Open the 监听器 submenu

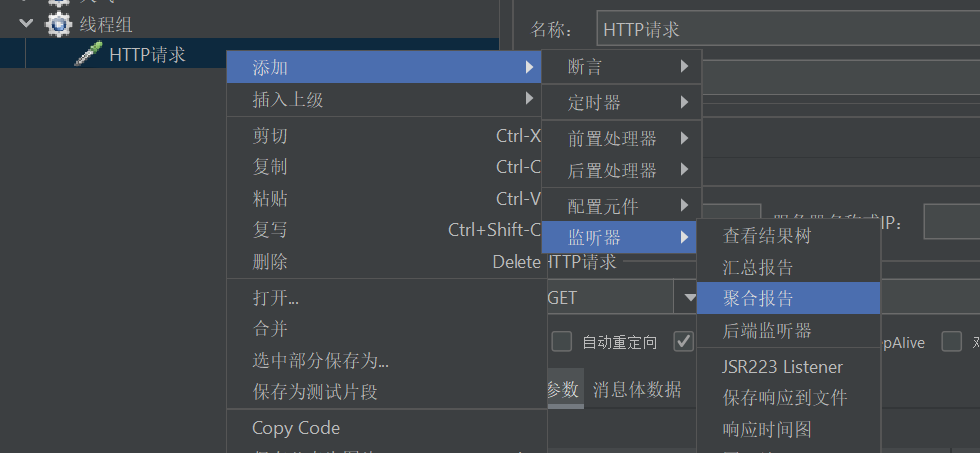[x=619, y=237]
